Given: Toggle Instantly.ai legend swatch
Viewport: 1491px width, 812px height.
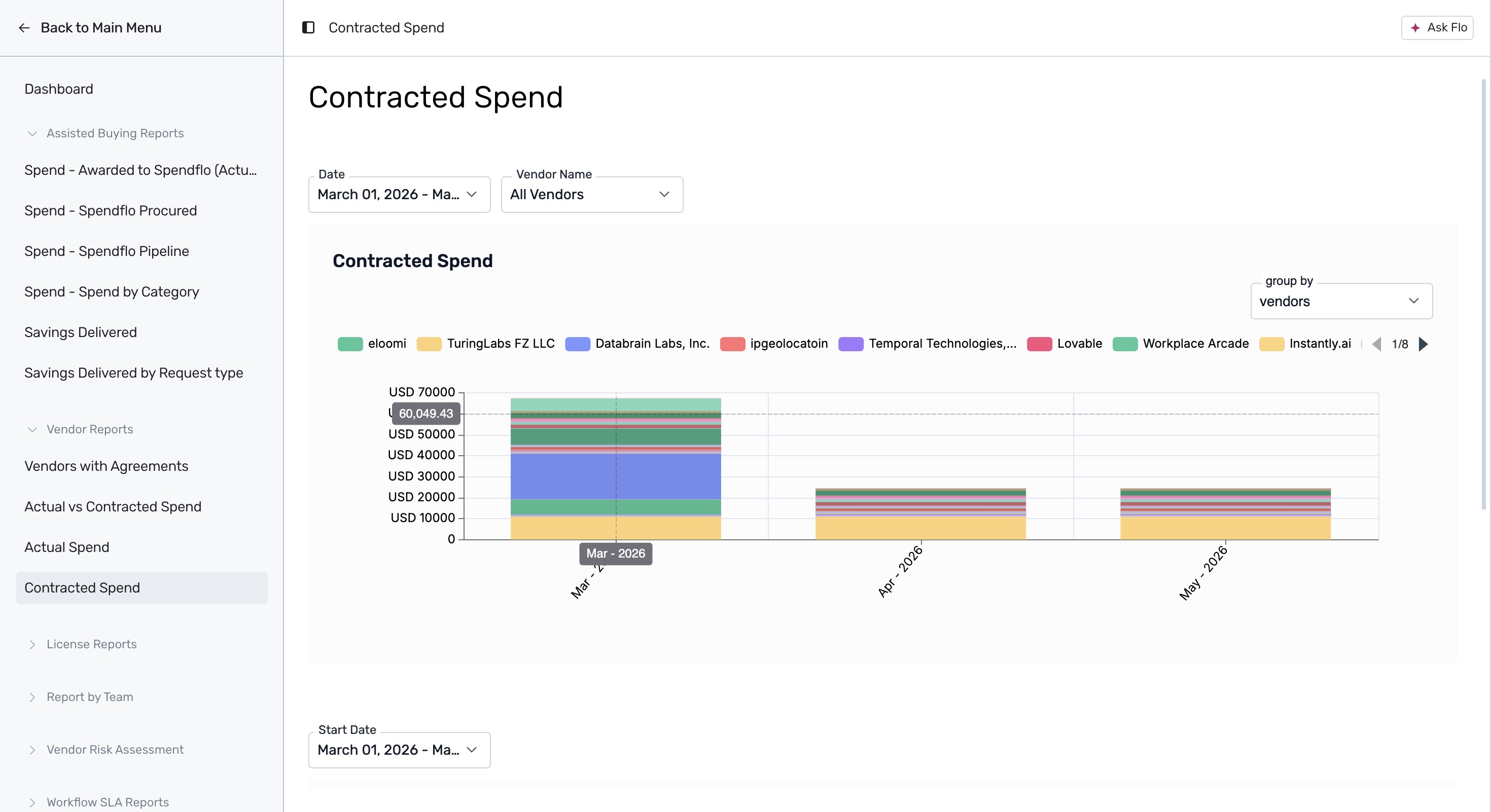Looking at the screenshot, I should click(x=1271, y=344).
